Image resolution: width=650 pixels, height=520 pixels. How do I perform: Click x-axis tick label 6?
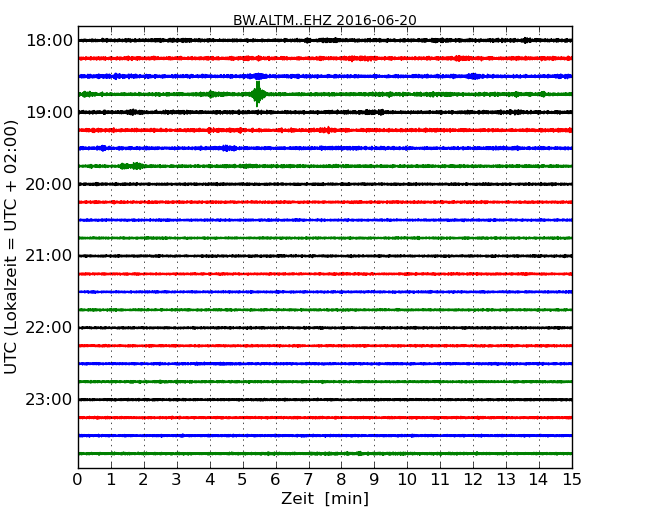click(275, 480)
